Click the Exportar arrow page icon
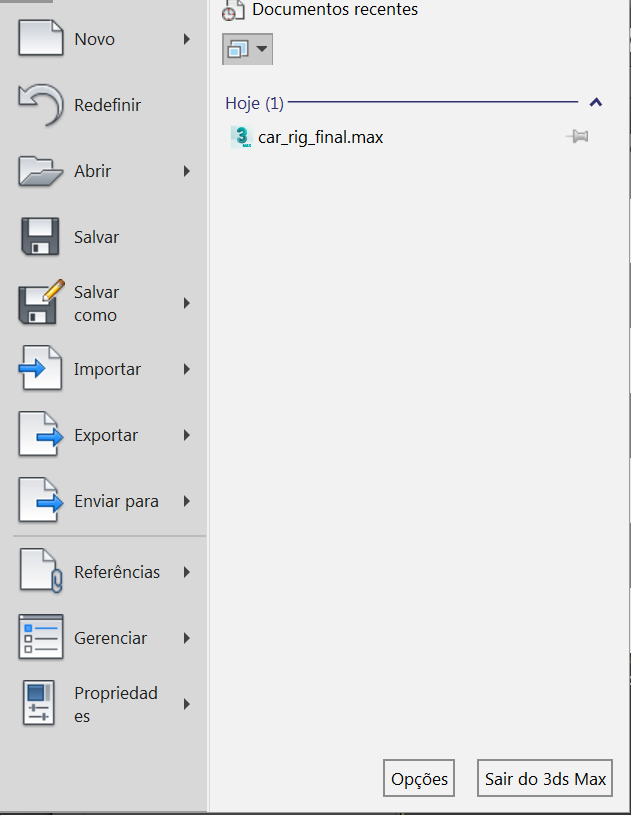This screenshot has height=816, width=631. point(40,435)
